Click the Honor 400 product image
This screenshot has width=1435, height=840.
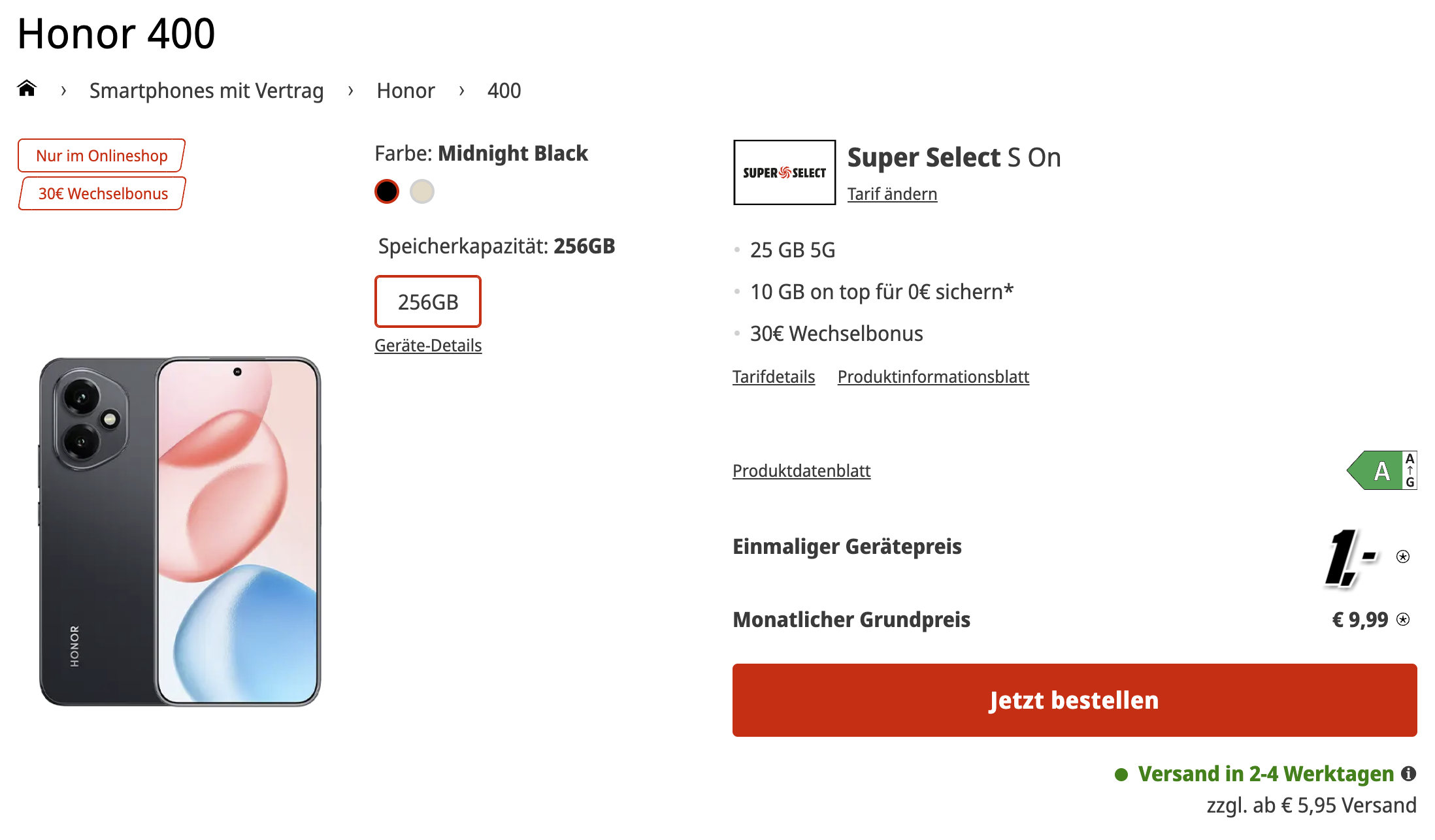[x=180, y=531]
